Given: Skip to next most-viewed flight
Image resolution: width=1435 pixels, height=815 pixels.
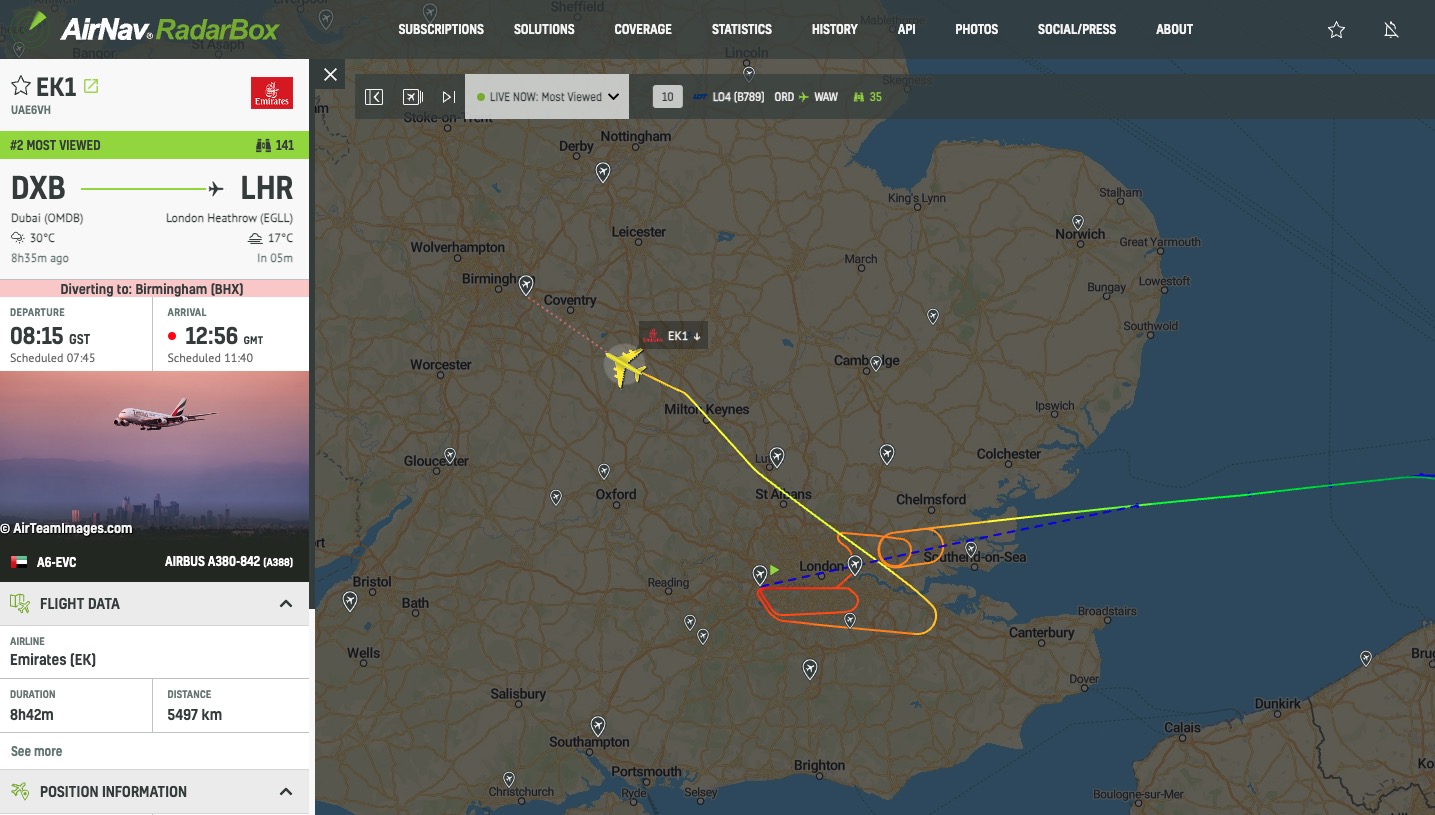Looking at the screenshot, I should [449, 97].
